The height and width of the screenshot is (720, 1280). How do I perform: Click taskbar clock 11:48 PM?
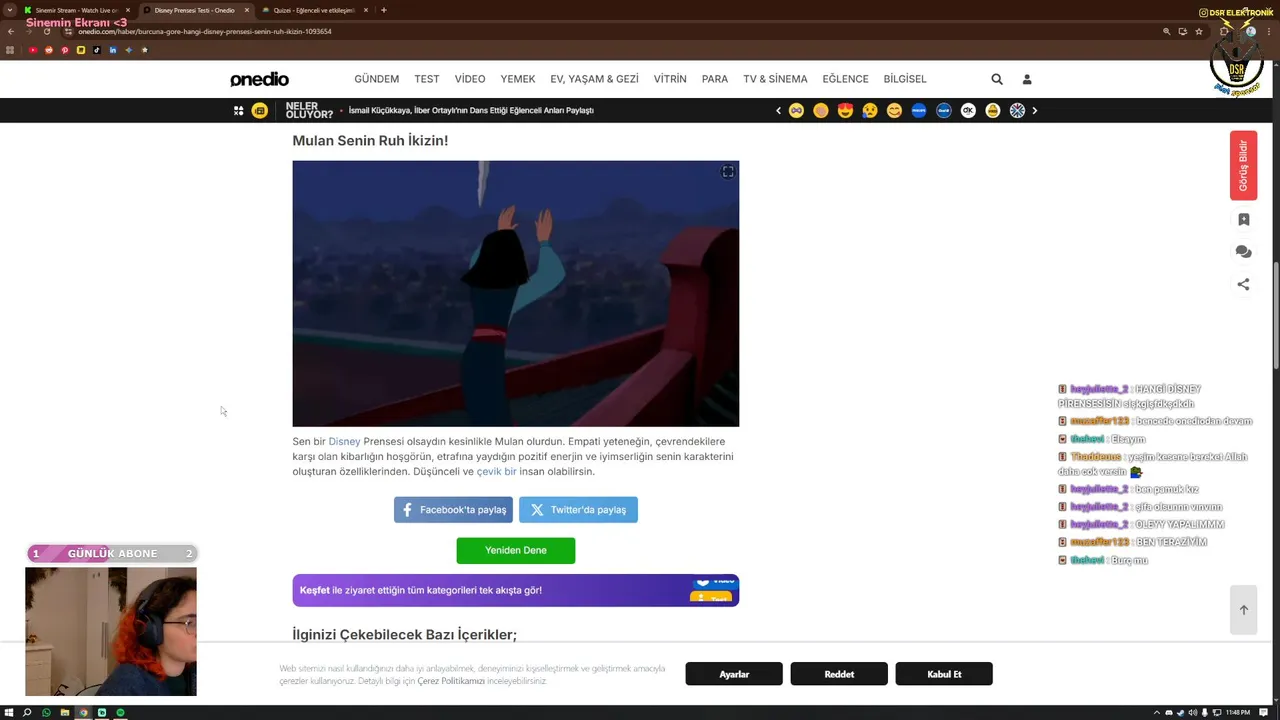coord(1238,713)
